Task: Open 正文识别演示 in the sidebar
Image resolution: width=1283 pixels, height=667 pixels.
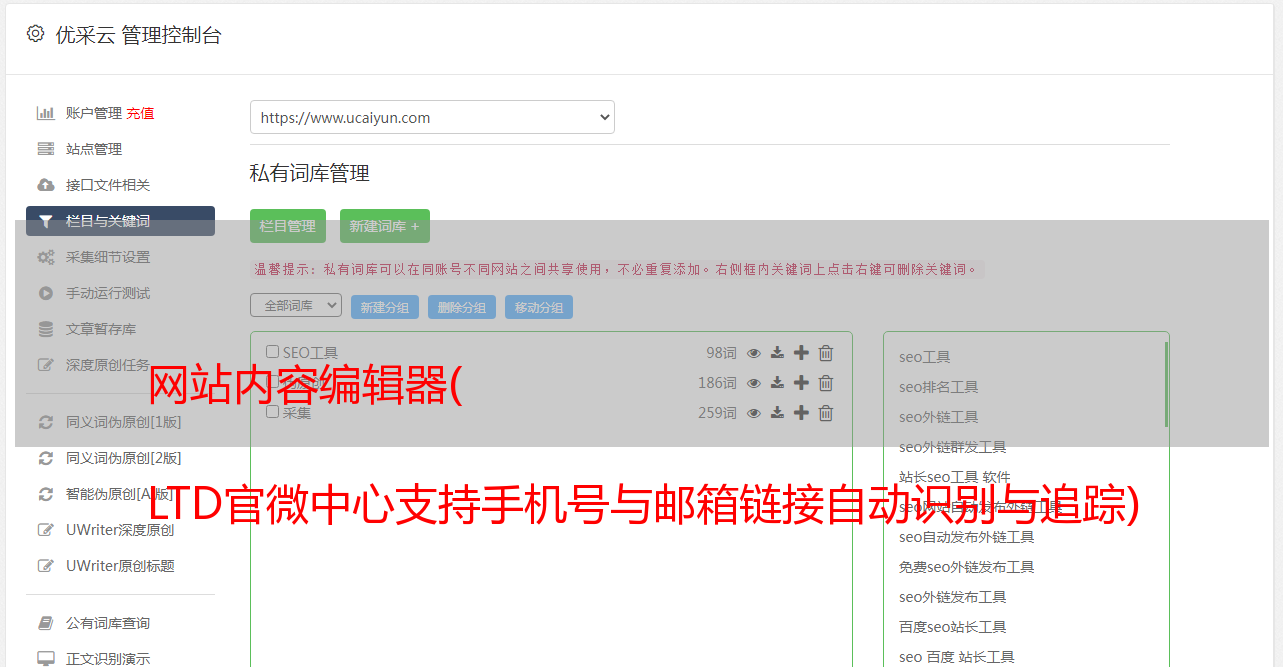Action: click(x=108, y=659)
